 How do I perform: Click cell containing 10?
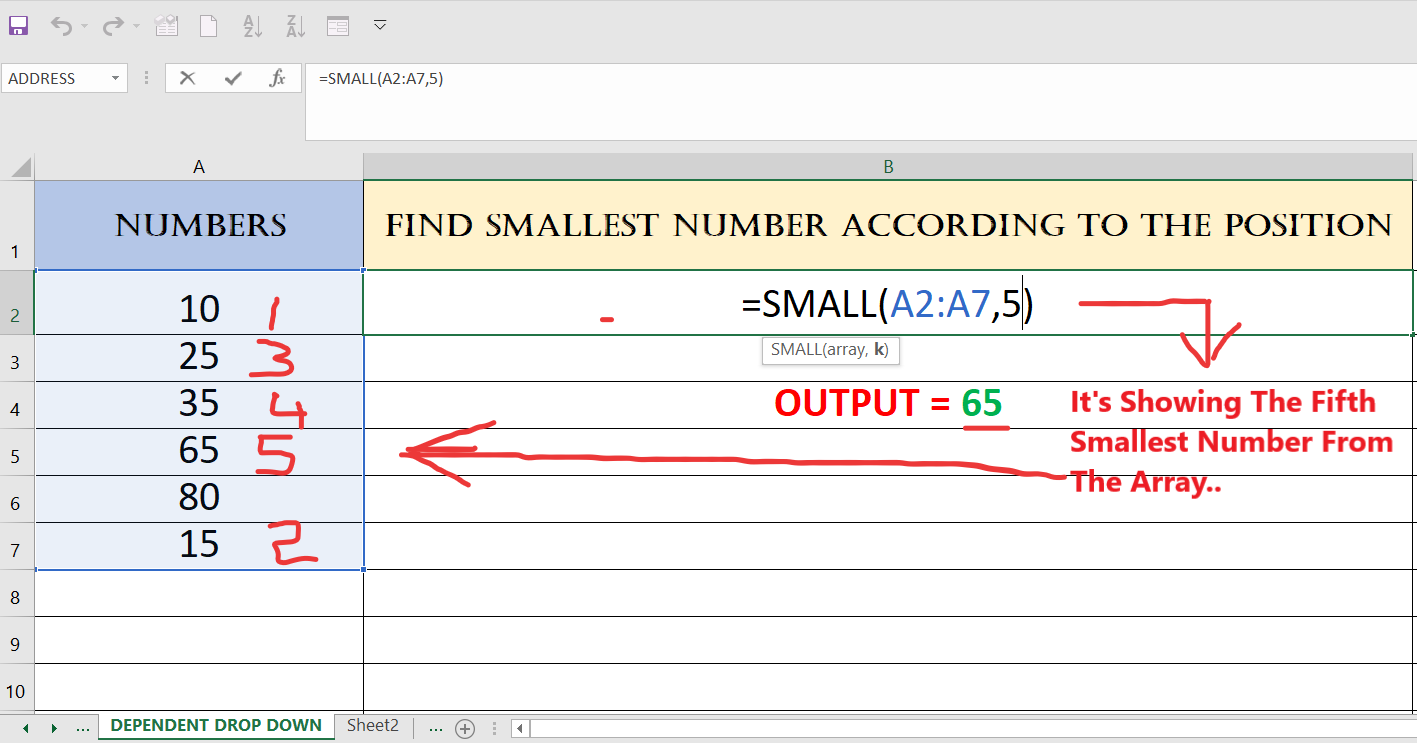click(x=199, y=302)
